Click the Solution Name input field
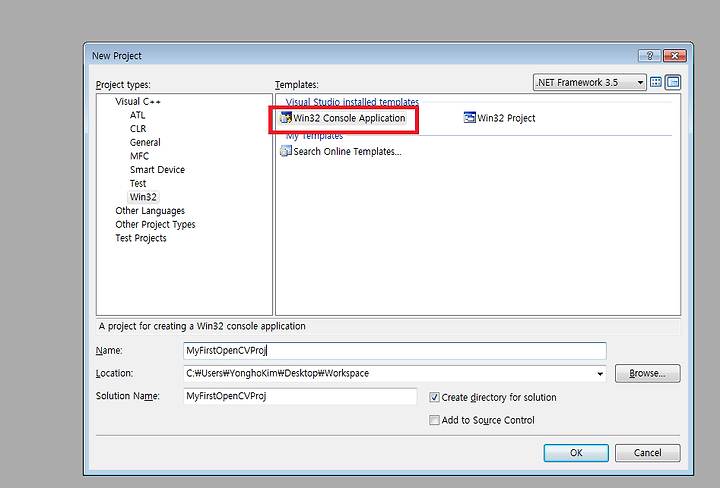The image size is (720, 488). click(x=300, y=396)
